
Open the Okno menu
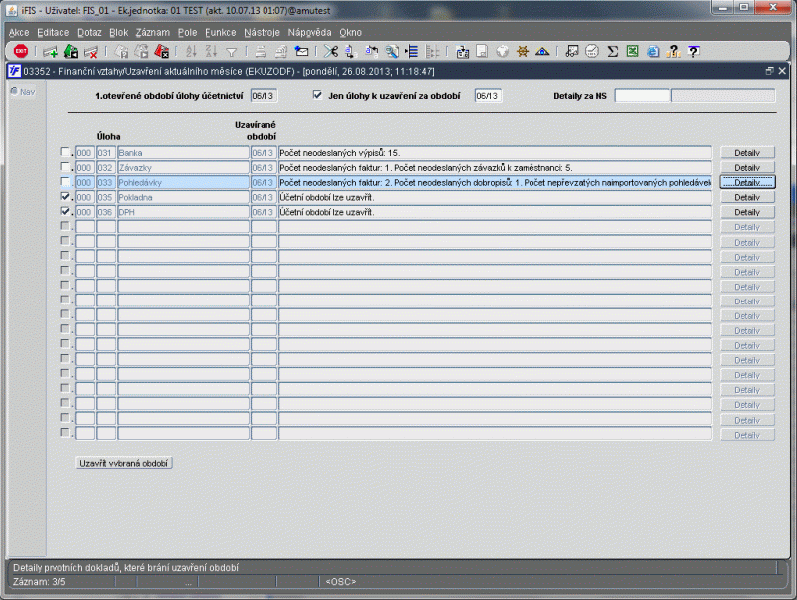click(x=350, y=33)
